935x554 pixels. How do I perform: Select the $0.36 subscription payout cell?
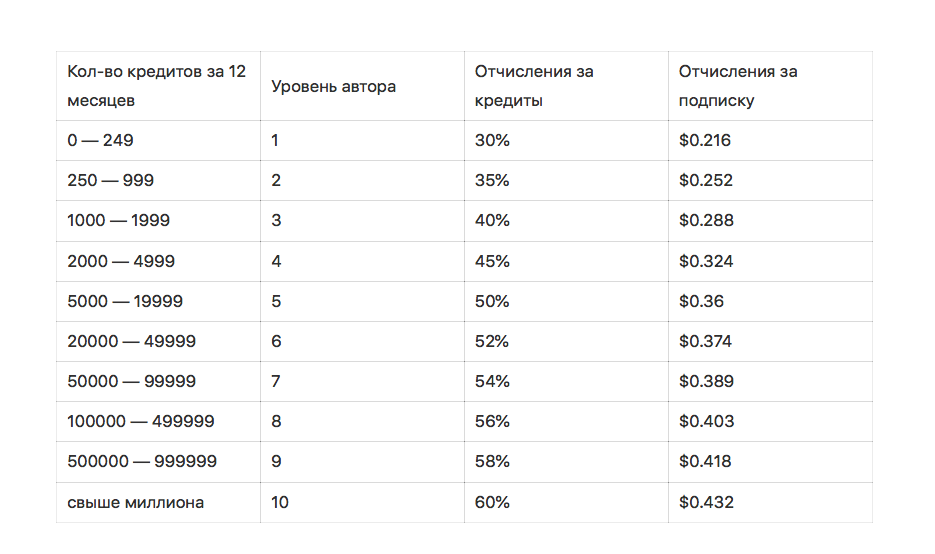point(770,301)
